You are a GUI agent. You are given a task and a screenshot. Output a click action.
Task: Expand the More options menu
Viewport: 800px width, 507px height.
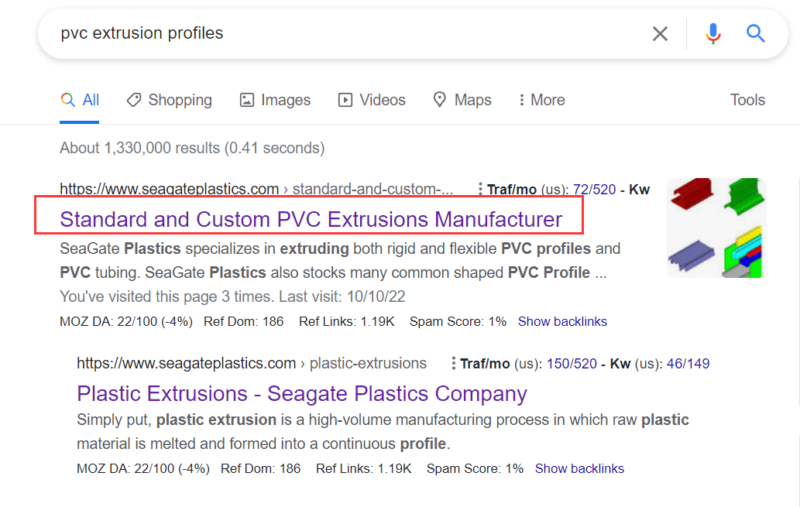coord(541,100)
